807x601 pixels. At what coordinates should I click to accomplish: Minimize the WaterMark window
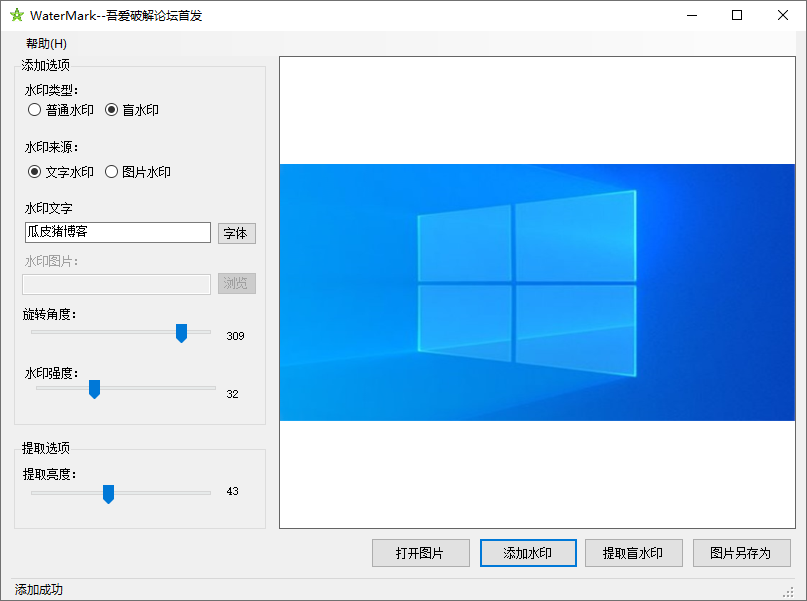(x=692, y=15)
